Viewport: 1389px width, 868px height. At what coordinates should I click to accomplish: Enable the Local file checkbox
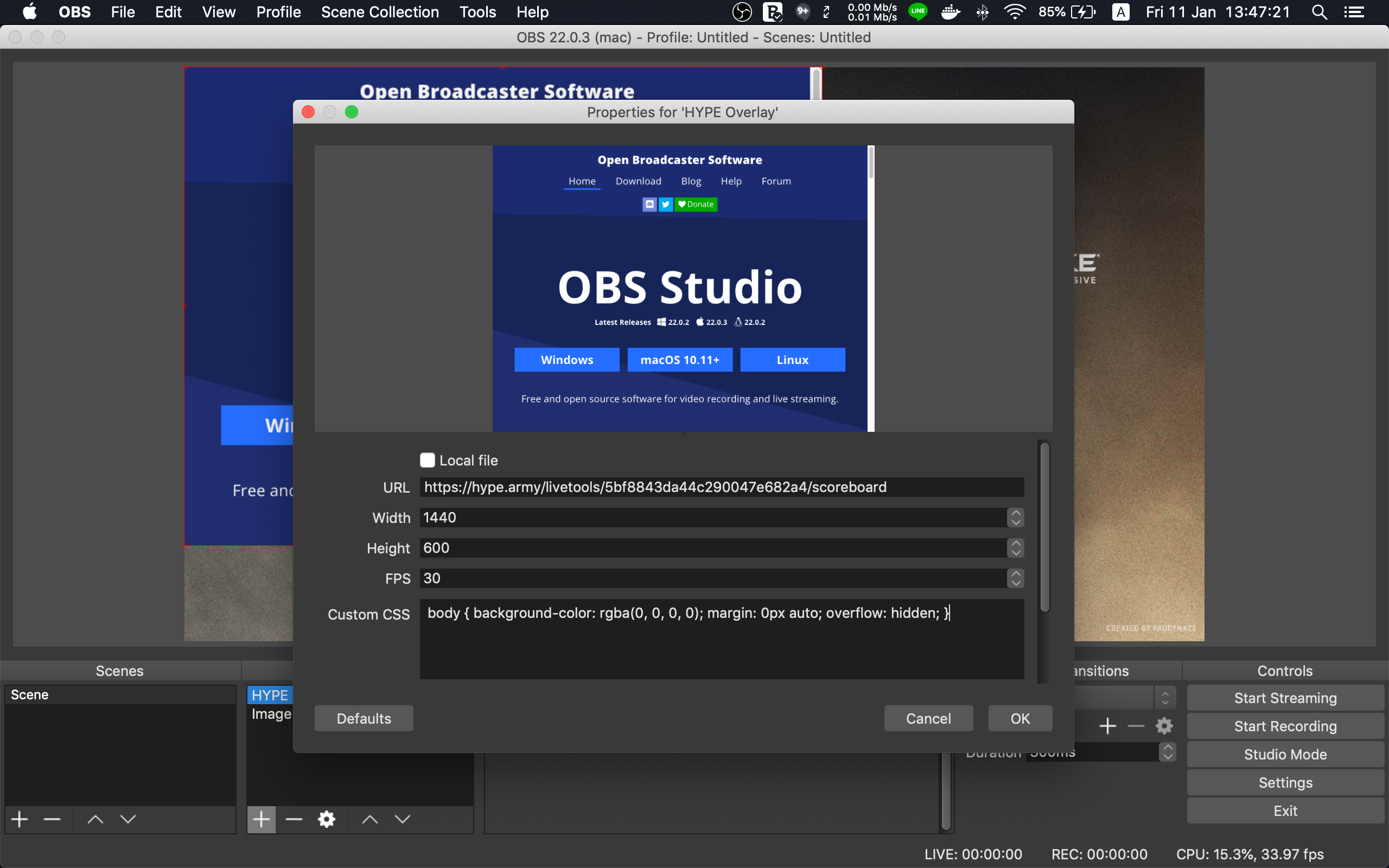click(x=427, y=461)
